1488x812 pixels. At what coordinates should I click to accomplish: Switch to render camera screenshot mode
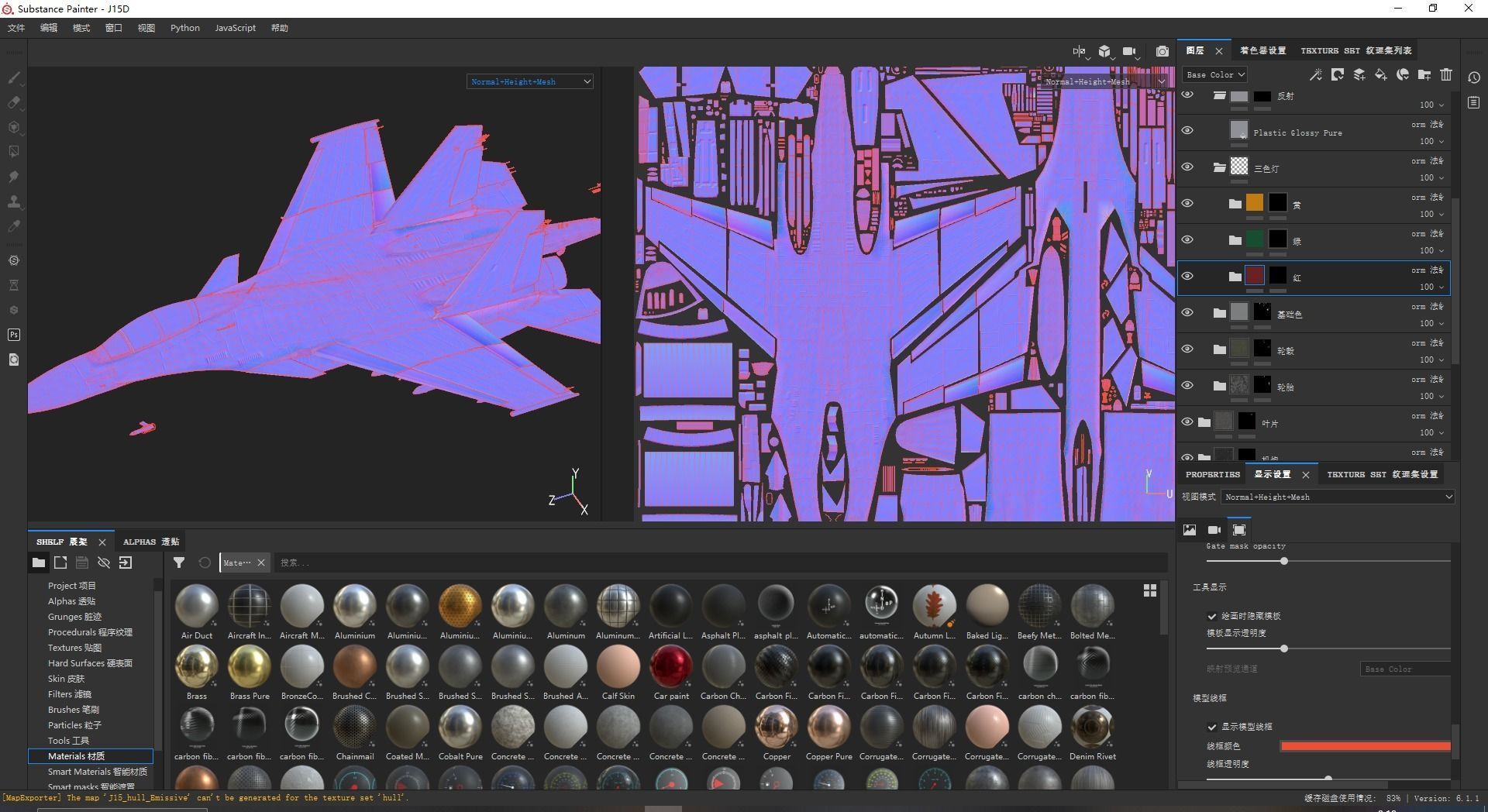pyautogui.click(x=1162, y=51)
